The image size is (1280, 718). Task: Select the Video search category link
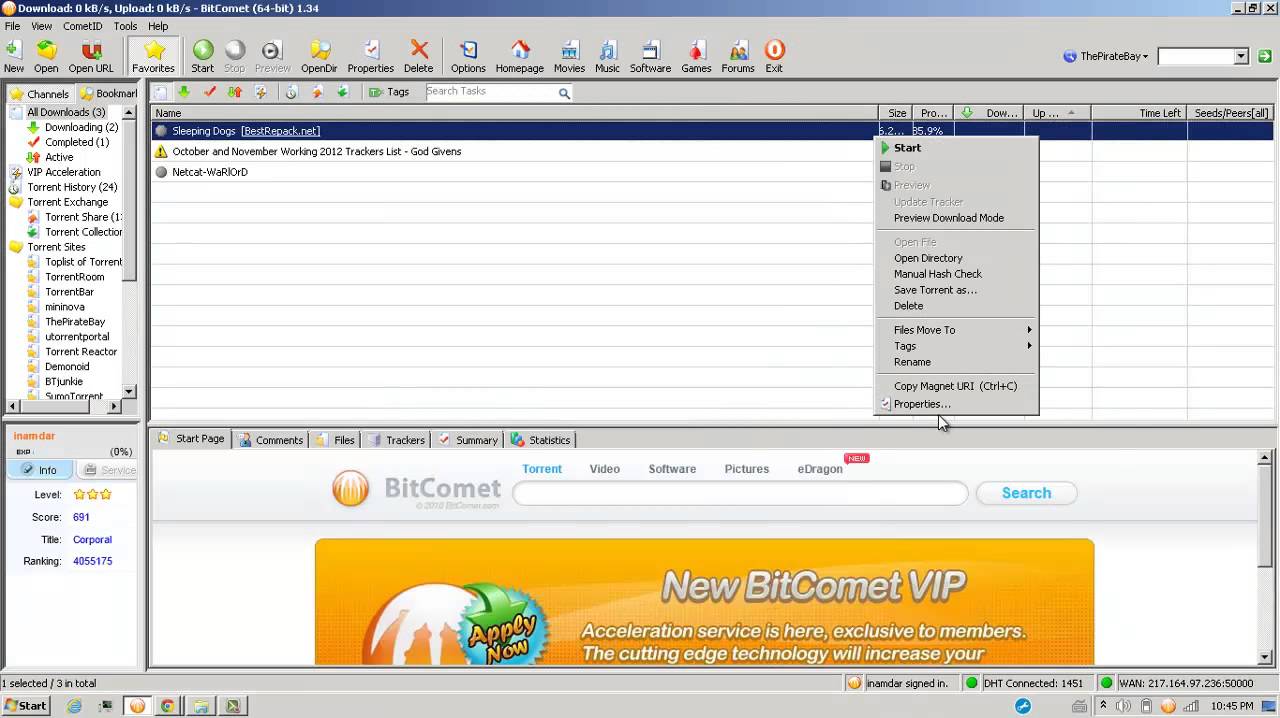click(604, 469)
